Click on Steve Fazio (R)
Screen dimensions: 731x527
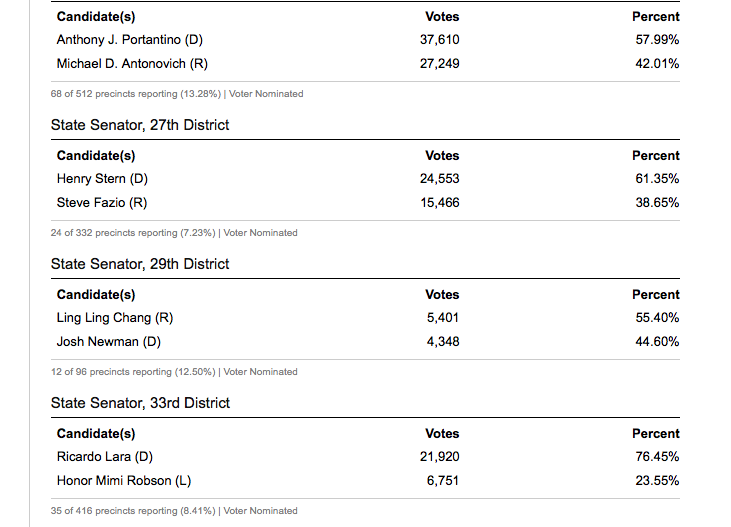click(x=102, y=202)
